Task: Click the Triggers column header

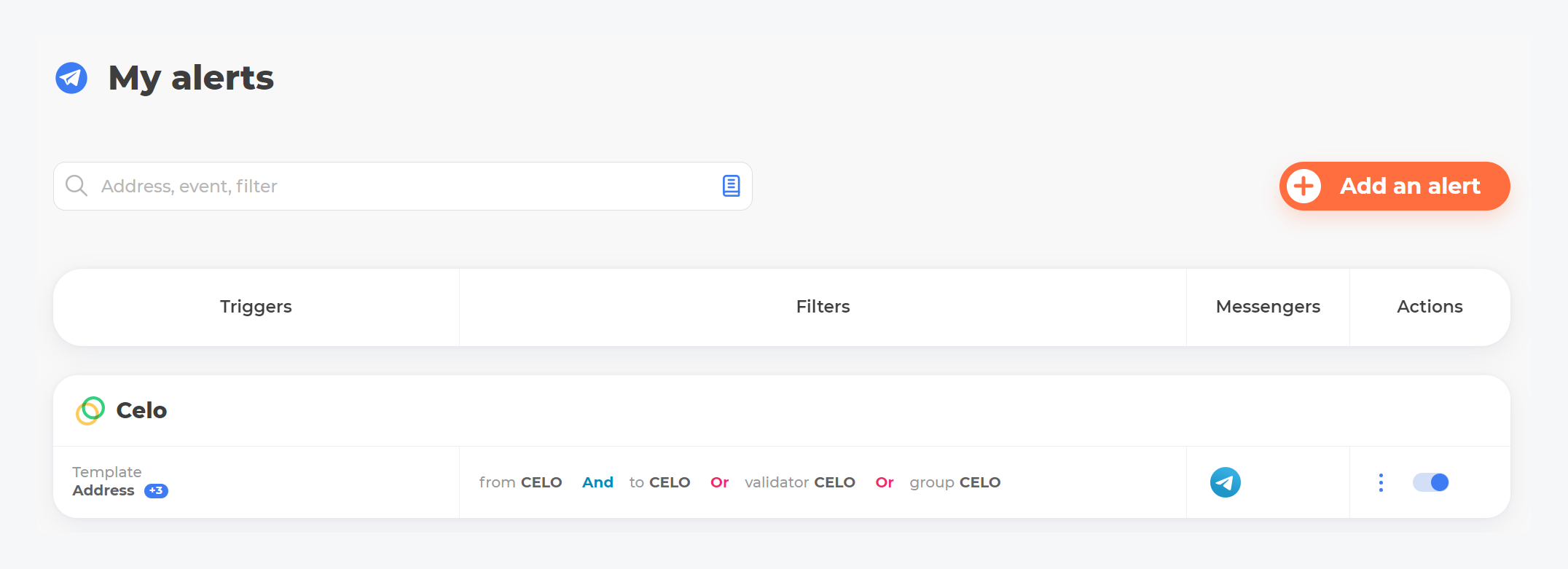Action: 256,307
